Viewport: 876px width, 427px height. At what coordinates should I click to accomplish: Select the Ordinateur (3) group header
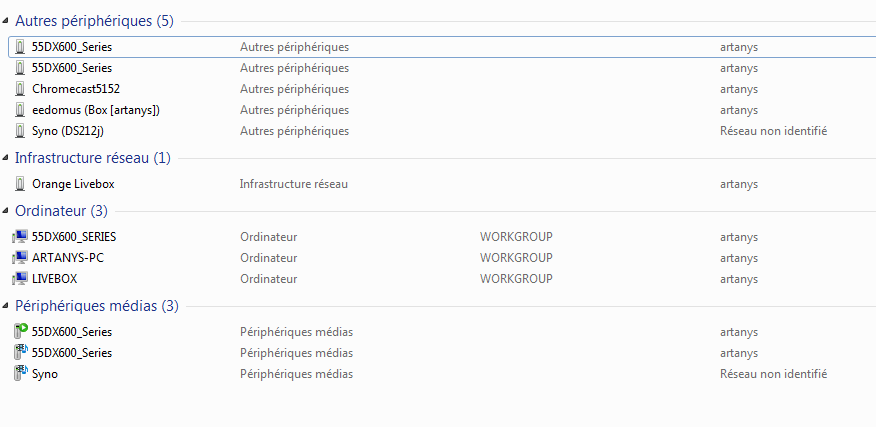[61, 211]
